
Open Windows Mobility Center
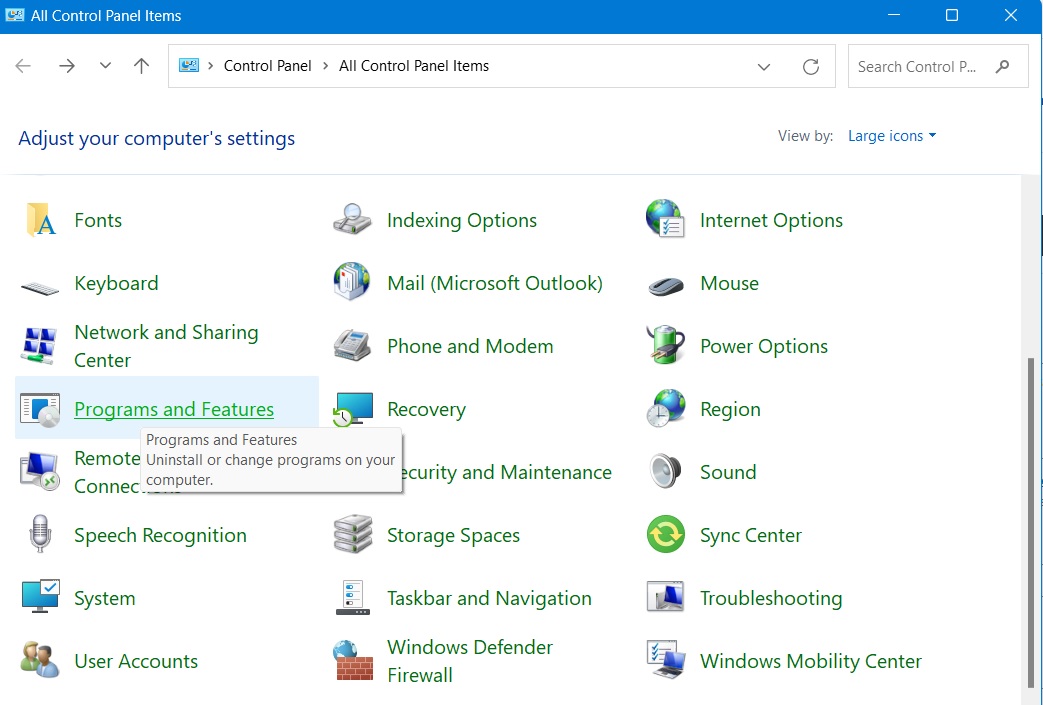pyautogui.click(x=810, y=661)
